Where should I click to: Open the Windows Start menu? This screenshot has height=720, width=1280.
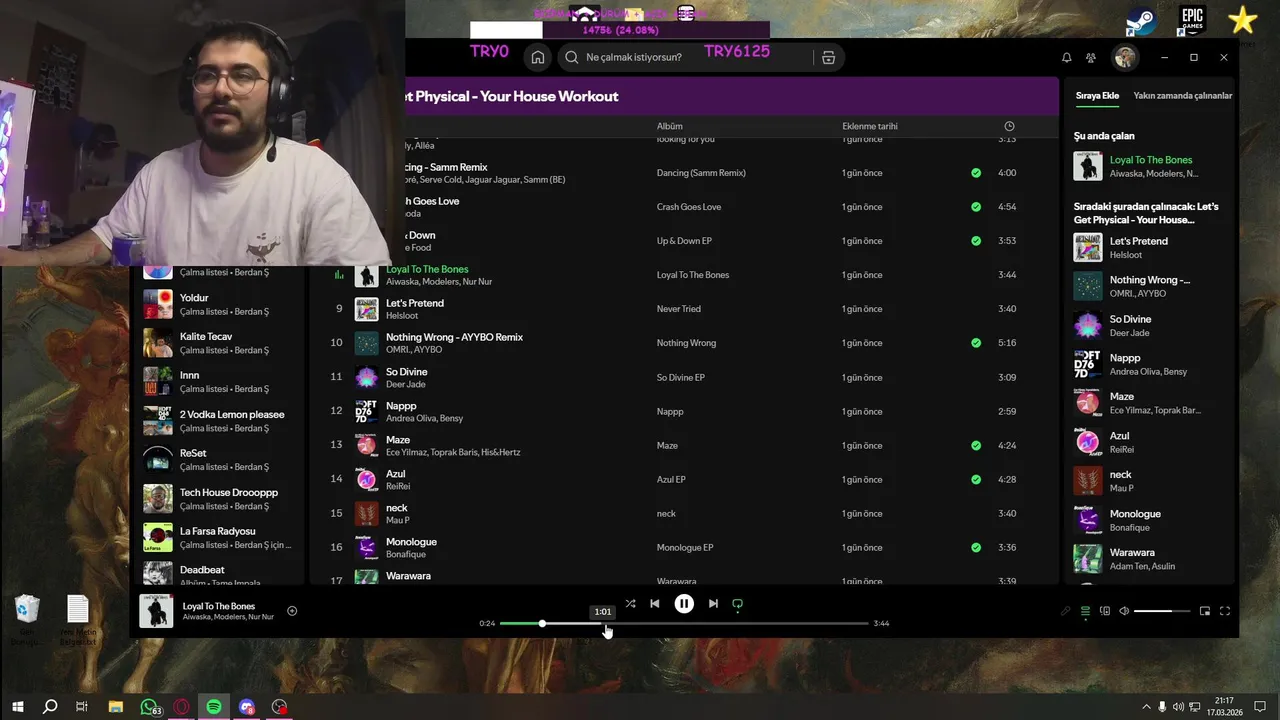[x=17, y=707]
